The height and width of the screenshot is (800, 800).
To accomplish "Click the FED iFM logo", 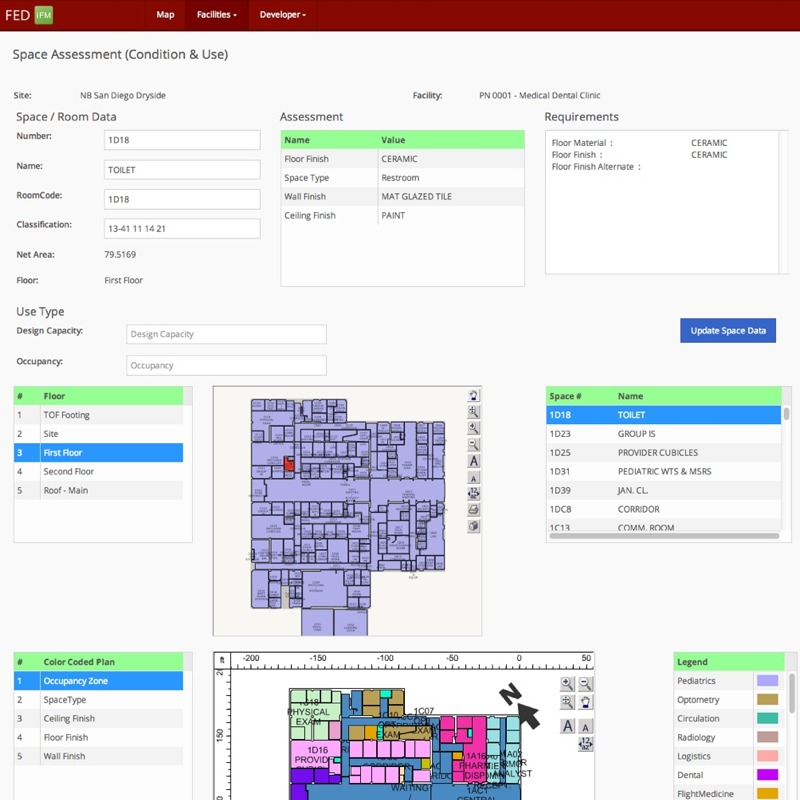I will (x=29, y=15).
